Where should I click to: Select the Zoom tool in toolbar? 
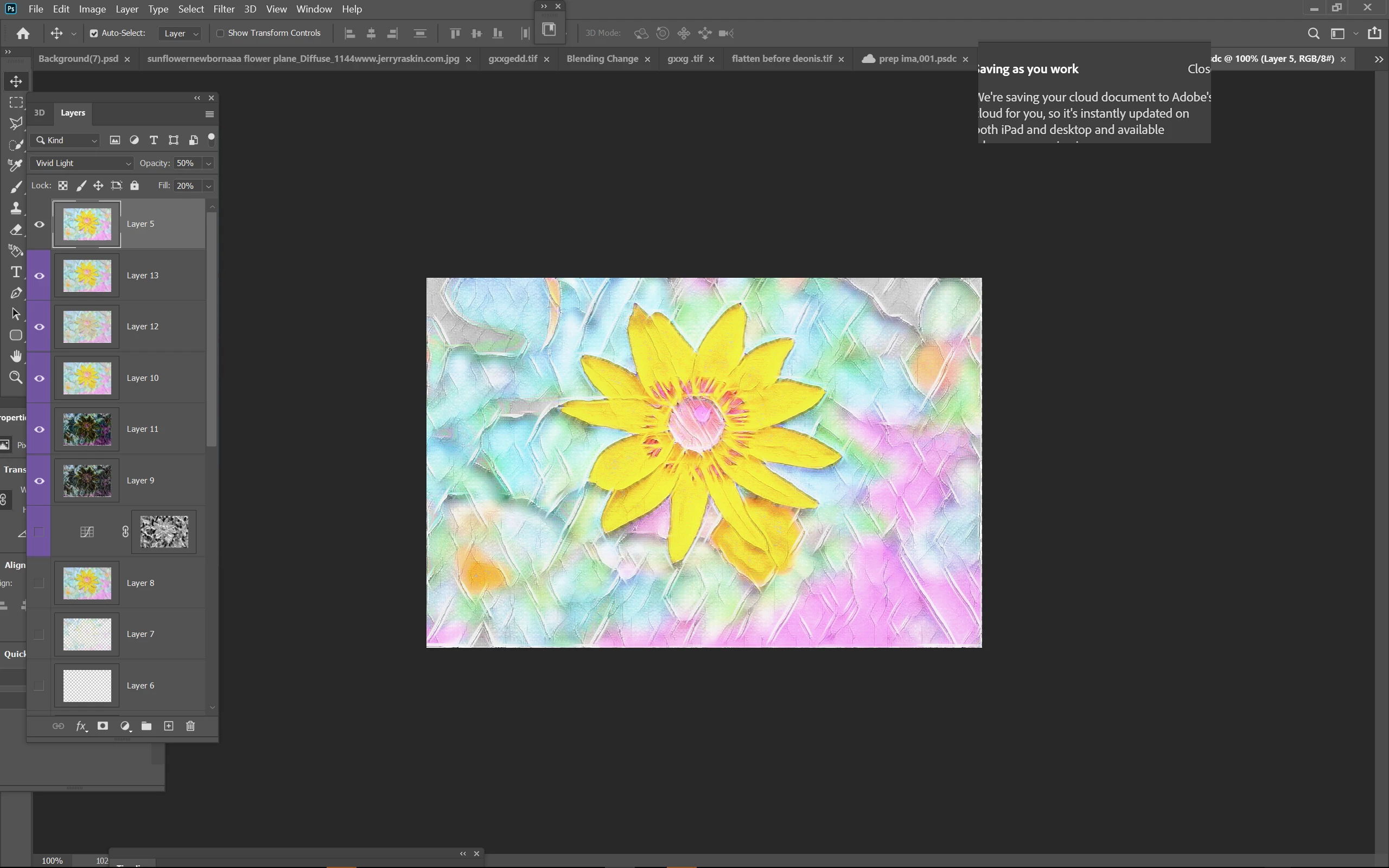(x=16, y=377)
